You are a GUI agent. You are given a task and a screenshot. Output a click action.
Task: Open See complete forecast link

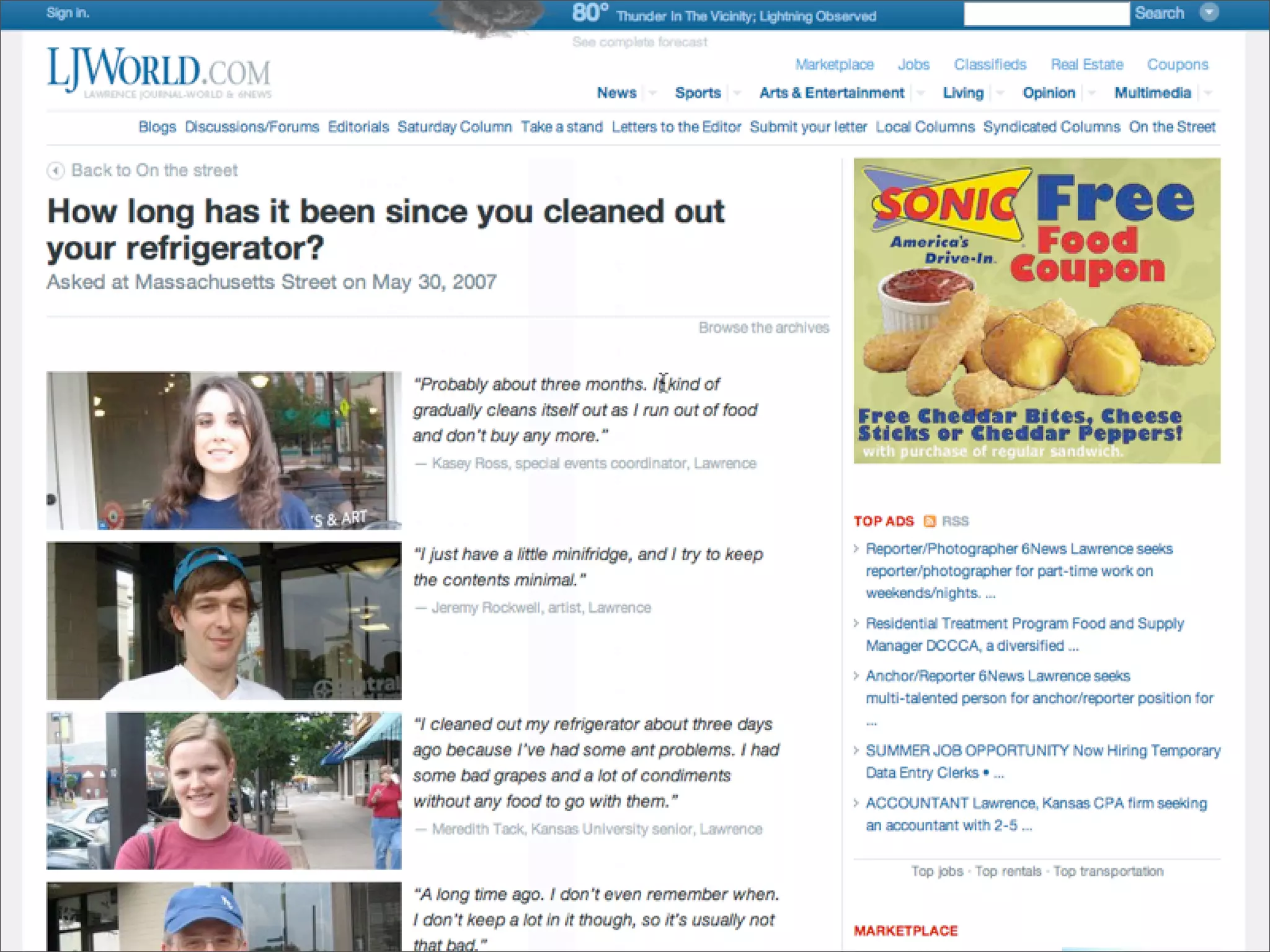pyautogui.click(x=639, y=42)
